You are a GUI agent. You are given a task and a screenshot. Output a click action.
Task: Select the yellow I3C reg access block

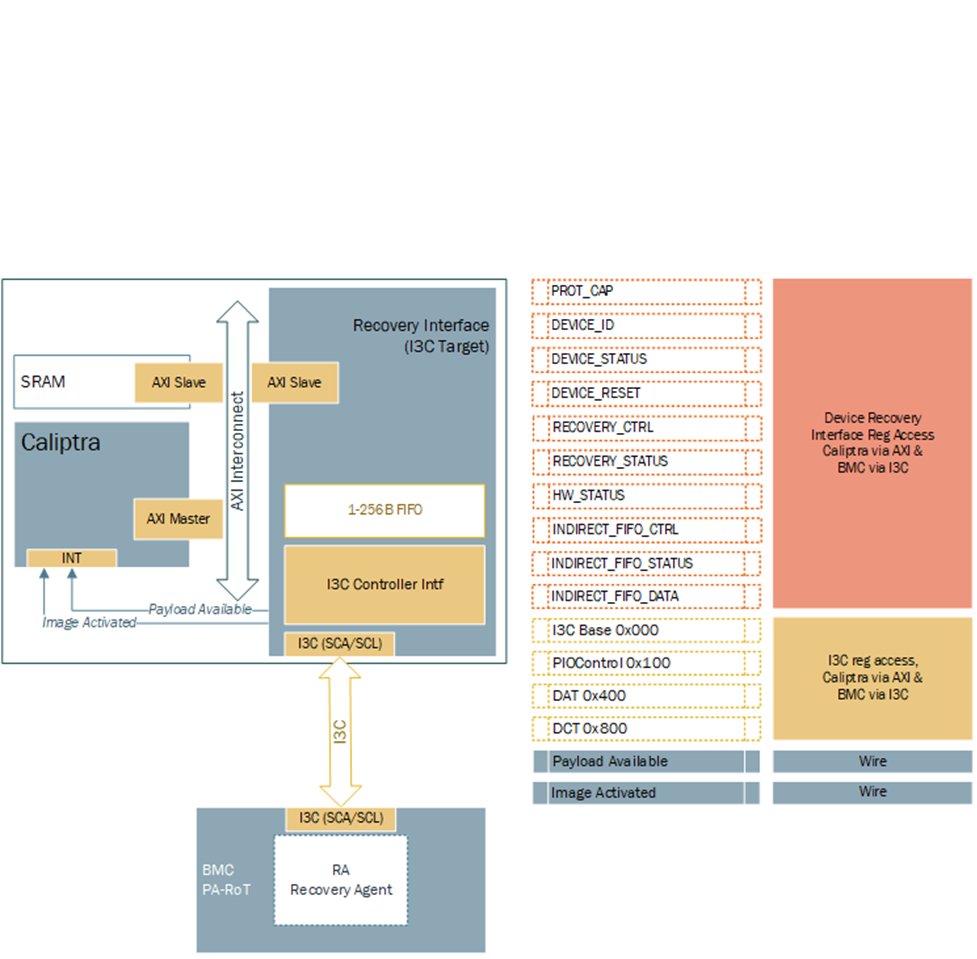(872, 678)
